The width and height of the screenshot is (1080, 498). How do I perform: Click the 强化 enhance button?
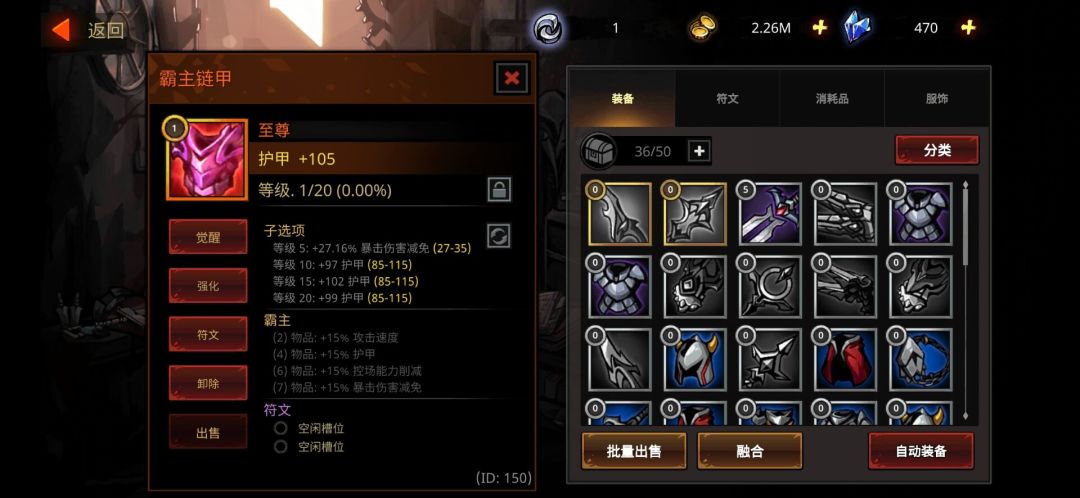tap(208, 285)
